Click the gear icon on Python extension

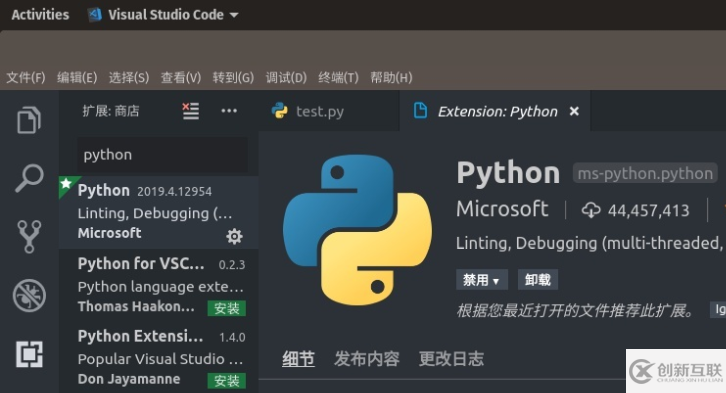(x=234, y=236)
